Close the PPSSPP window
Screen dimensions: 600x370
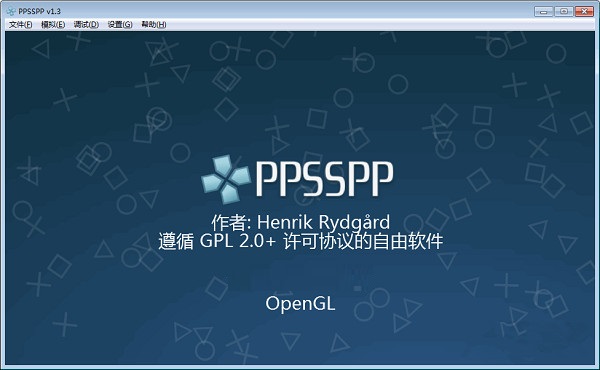[584, 11]
